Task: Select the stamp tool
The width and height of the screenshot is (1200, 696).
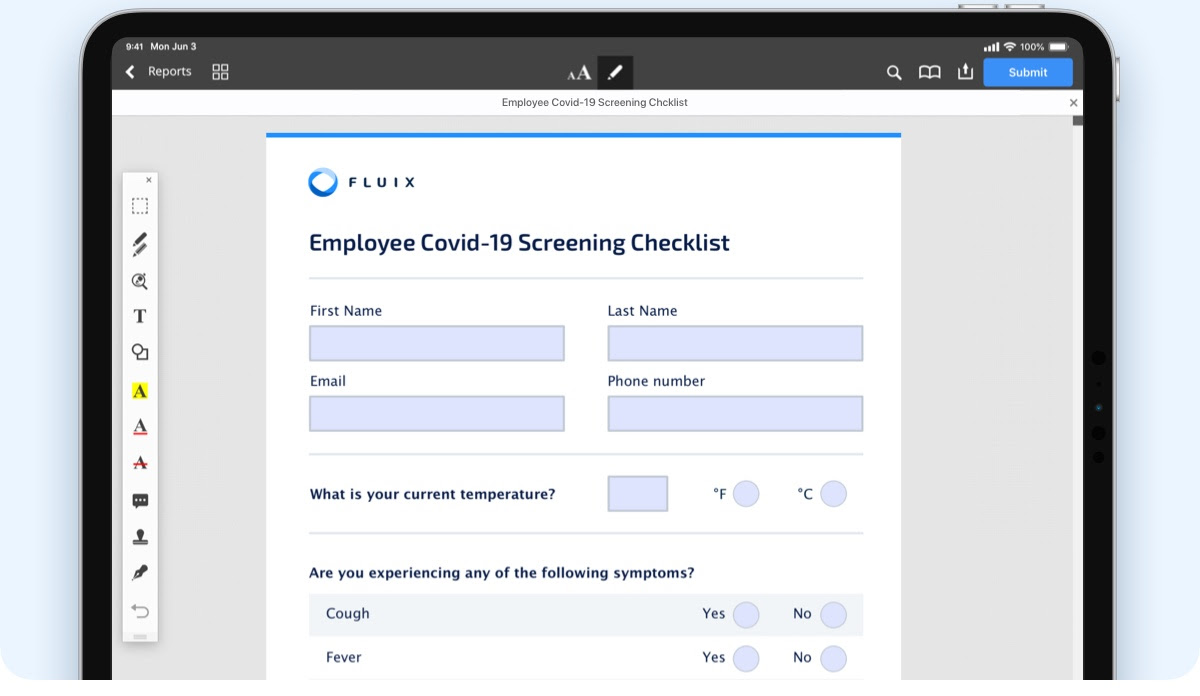Action: point(140,537)
